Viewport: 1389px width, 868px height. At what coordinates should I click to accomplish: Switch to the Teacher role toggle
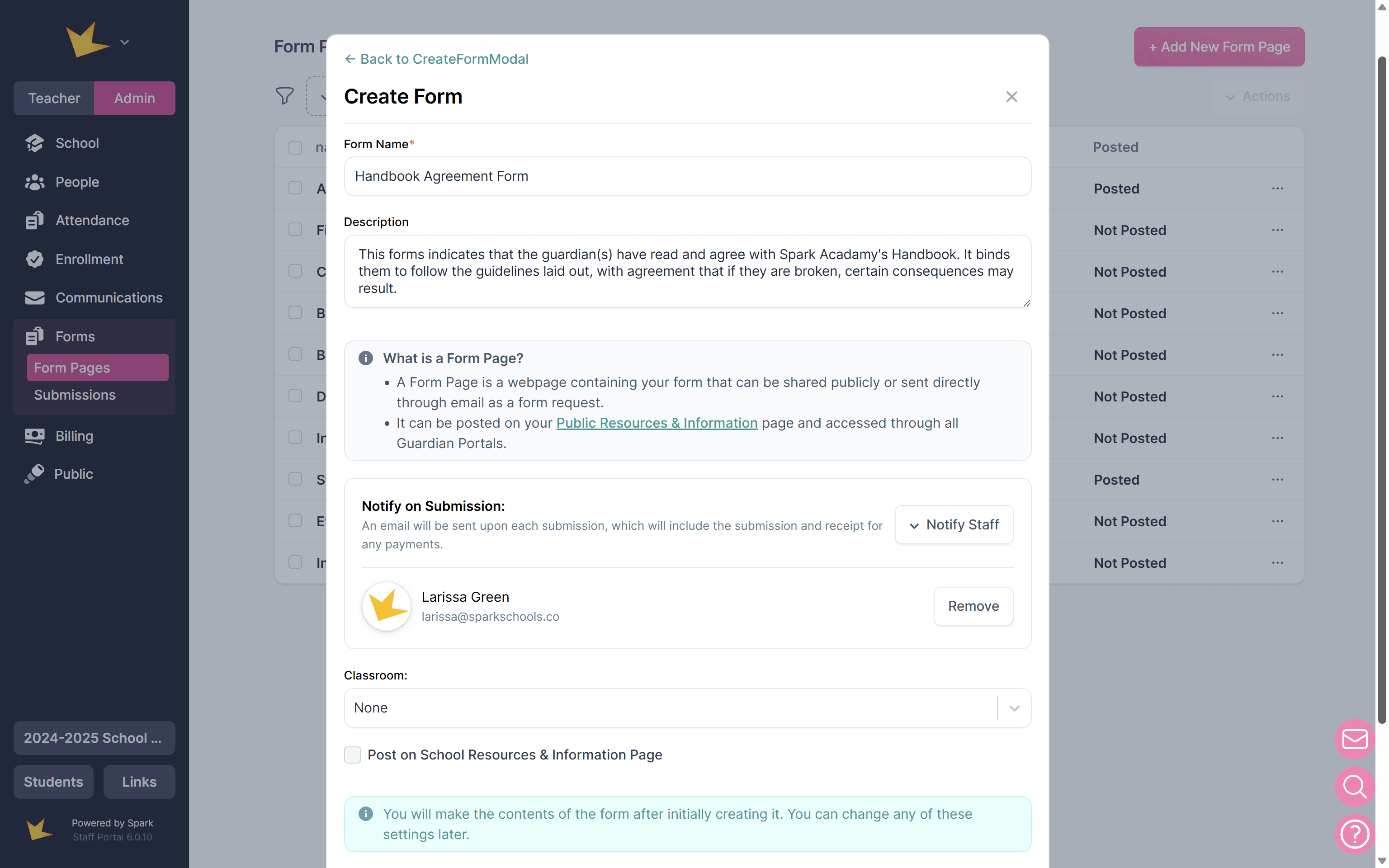54,98
